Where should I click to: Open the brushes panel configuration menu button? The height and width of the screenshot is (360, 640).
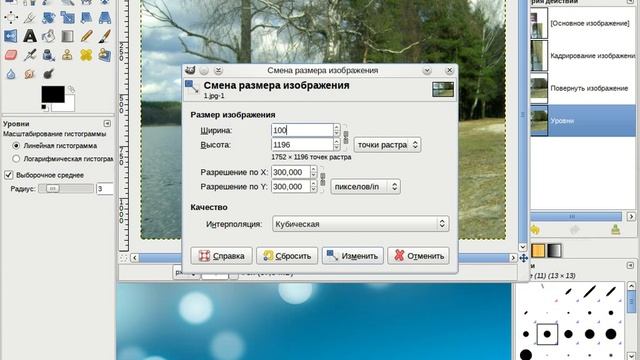click(630, 266)
